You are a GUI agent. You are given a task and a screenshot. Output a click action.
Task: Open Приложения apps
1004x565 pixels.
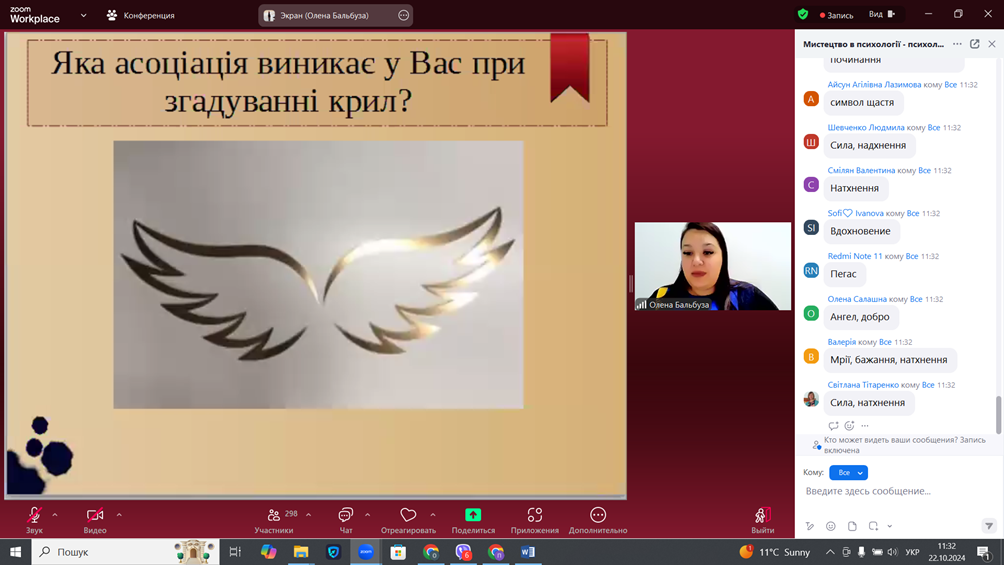point(535,520)
